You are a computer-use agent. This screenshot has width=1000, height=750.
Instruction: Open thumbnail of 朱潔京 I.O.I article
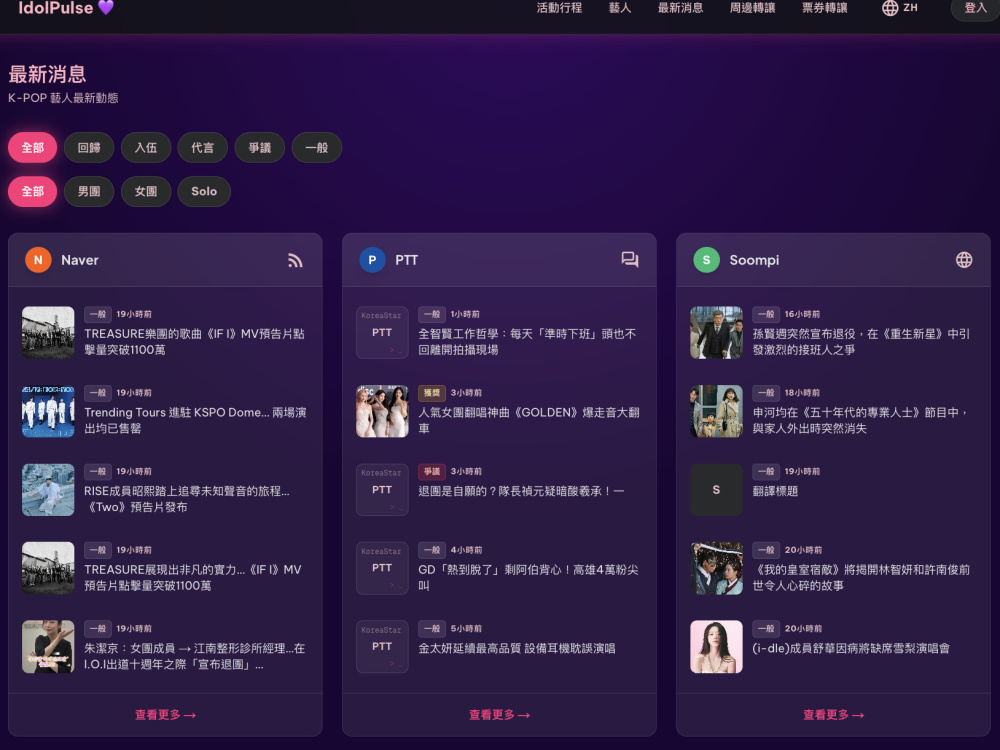tap(48, 647)
